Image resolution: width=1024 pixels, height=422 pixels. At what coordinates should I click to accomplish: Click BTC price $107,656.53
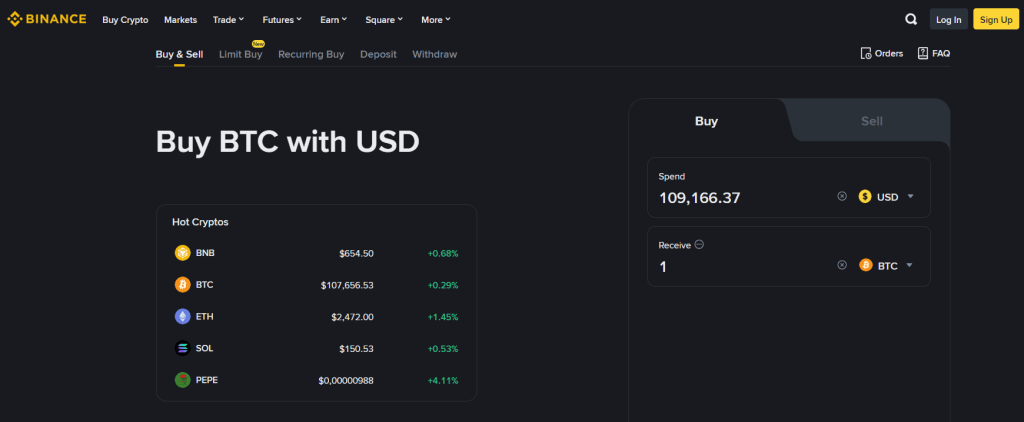(347, 285)
